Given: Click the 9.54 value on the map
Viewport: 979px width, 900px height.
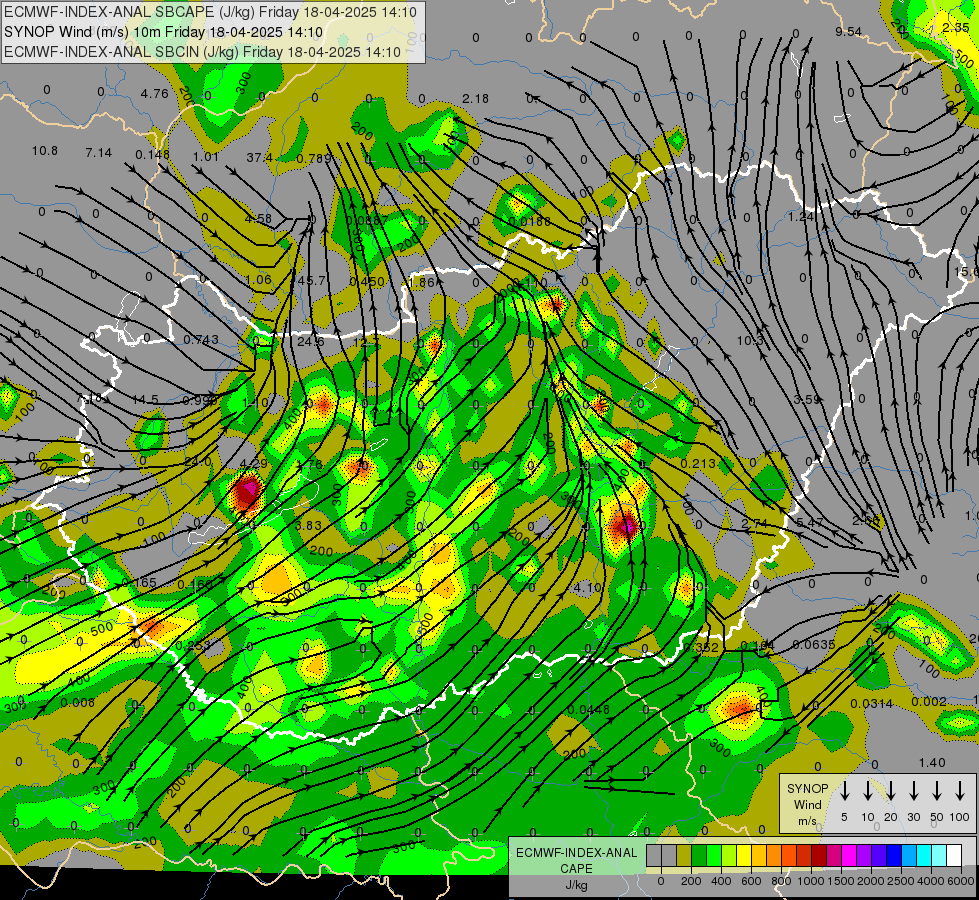Looking at the screenshot, I should (849, 32).
